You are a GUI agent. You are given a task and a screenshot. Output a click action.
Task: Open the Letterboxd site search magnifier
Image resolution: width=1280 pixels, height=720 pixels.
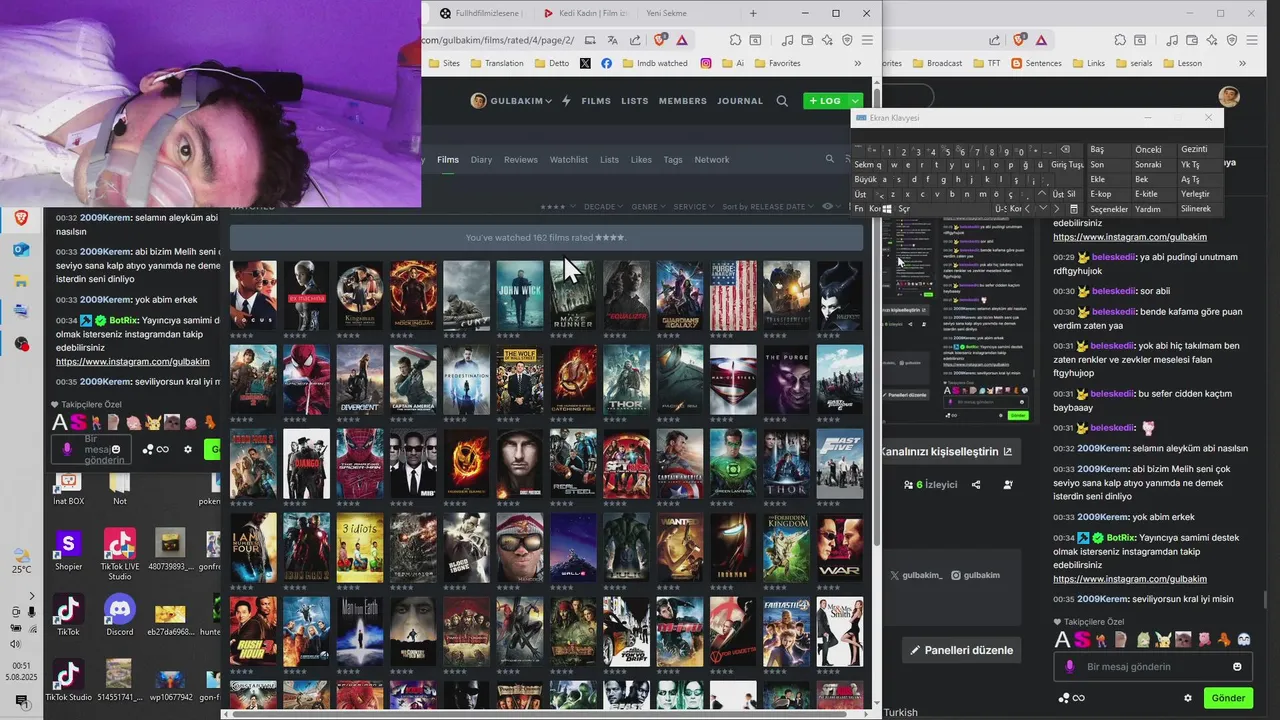point(782,101)
